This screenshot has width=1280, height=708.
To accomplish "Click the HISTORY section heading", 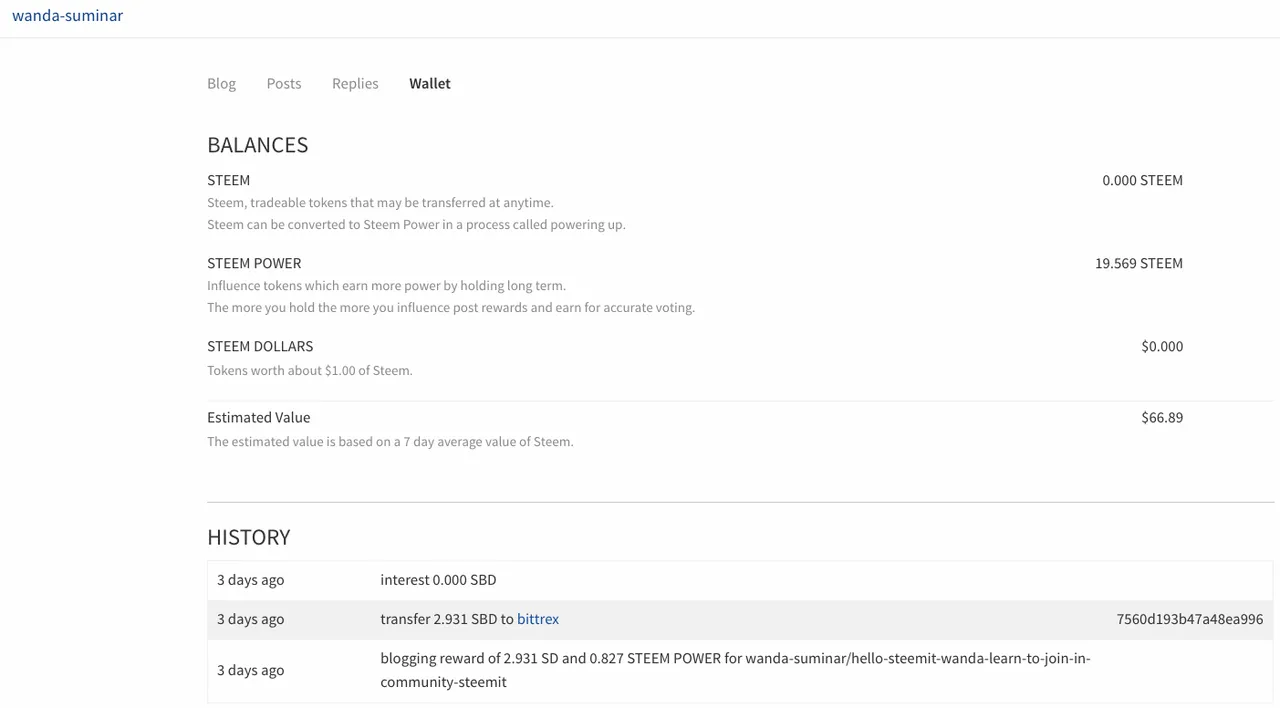I will point(248,537).
